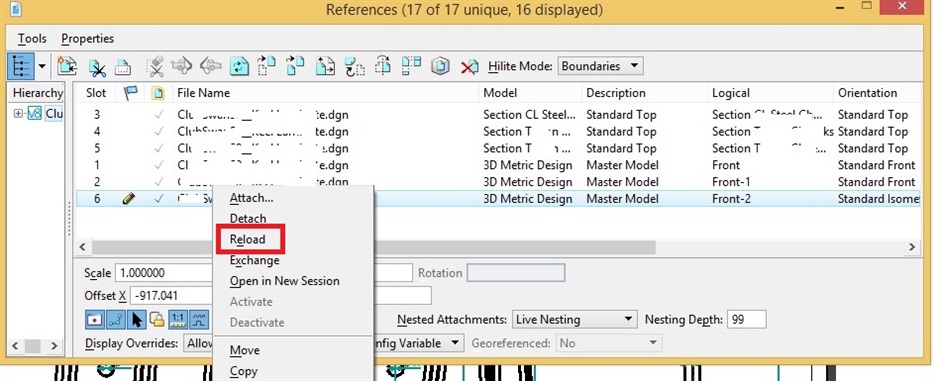Toggle the Show Hierarchy tree icon

tap(21, 66)
